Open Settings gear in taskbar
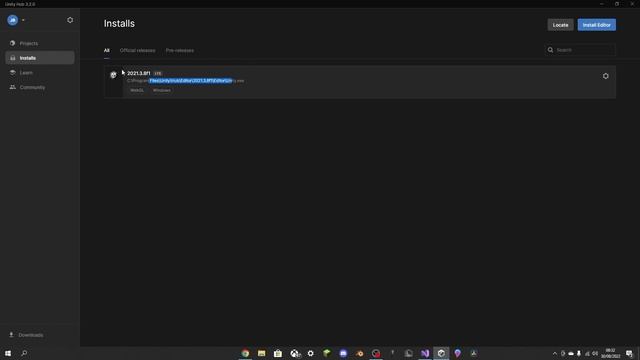The height and width of the screenshot is (360, 640). pos(311,353)
